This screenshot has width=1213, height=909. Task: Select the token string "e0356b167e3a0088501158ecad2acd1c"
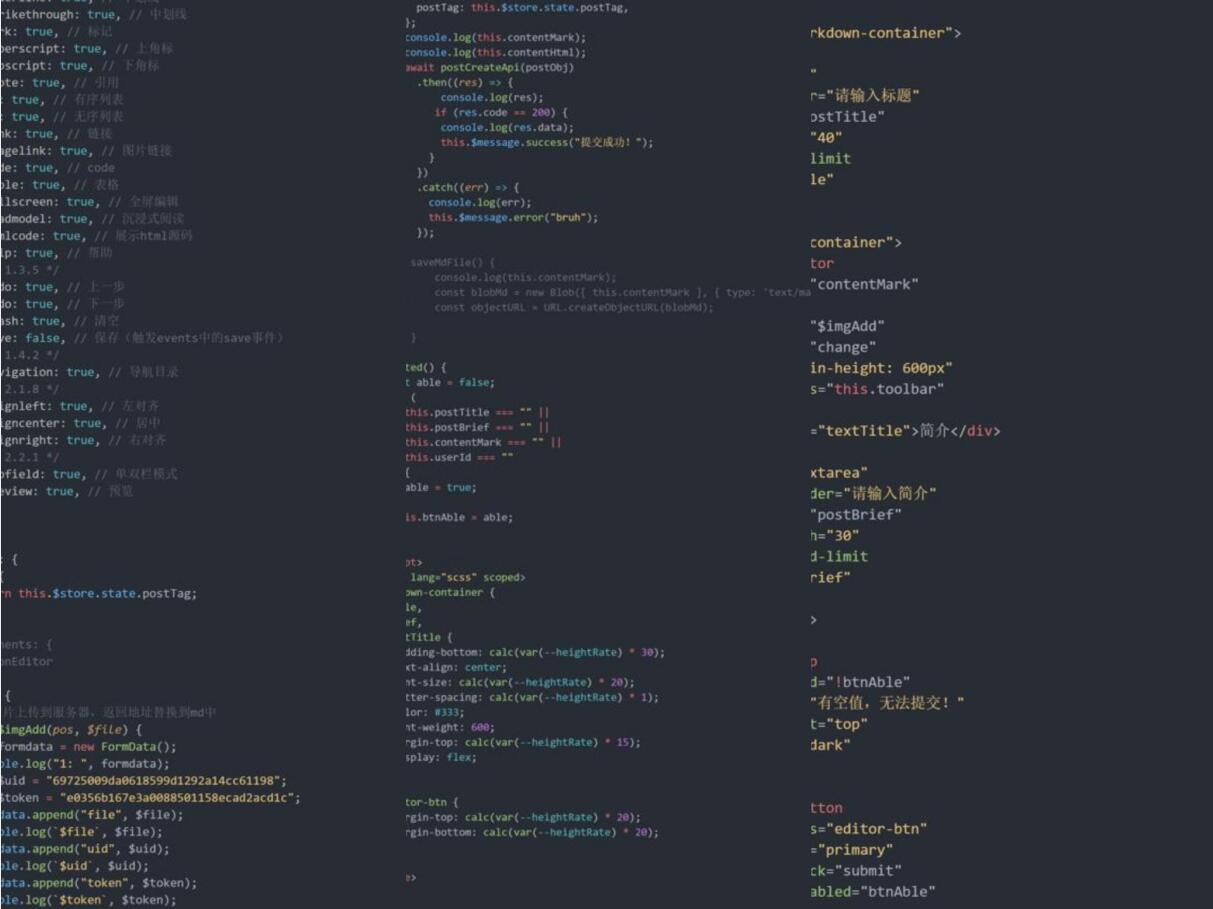[180, 797]
